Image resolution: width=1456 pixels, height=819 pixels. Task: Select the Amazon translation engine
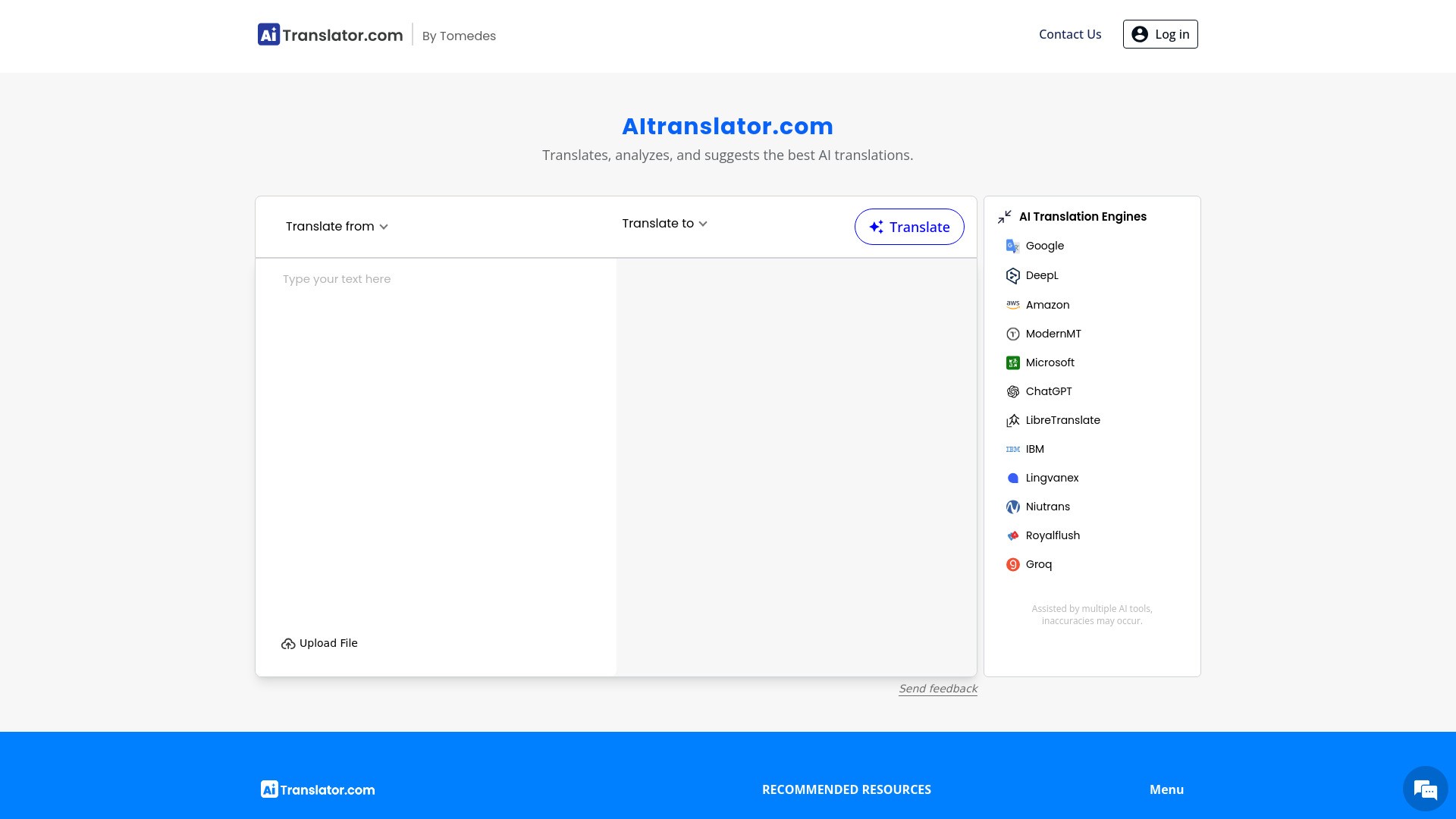(1047, 304)
